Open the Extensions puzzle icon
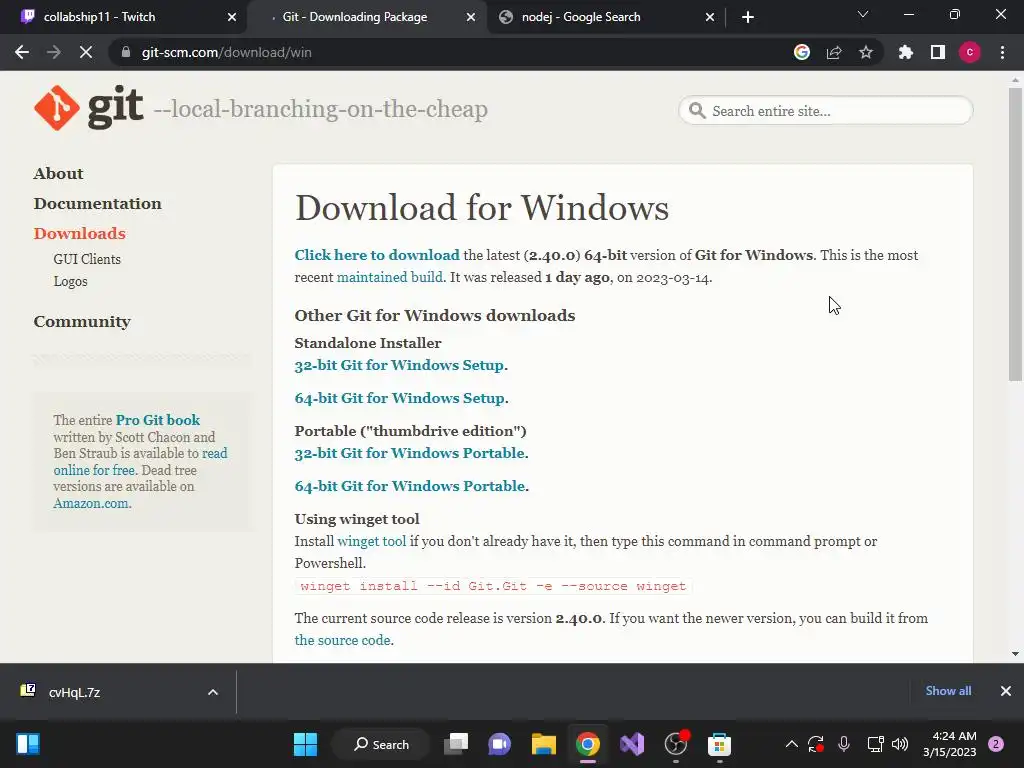Screen dimensions: 1024x768 [906, 52]
